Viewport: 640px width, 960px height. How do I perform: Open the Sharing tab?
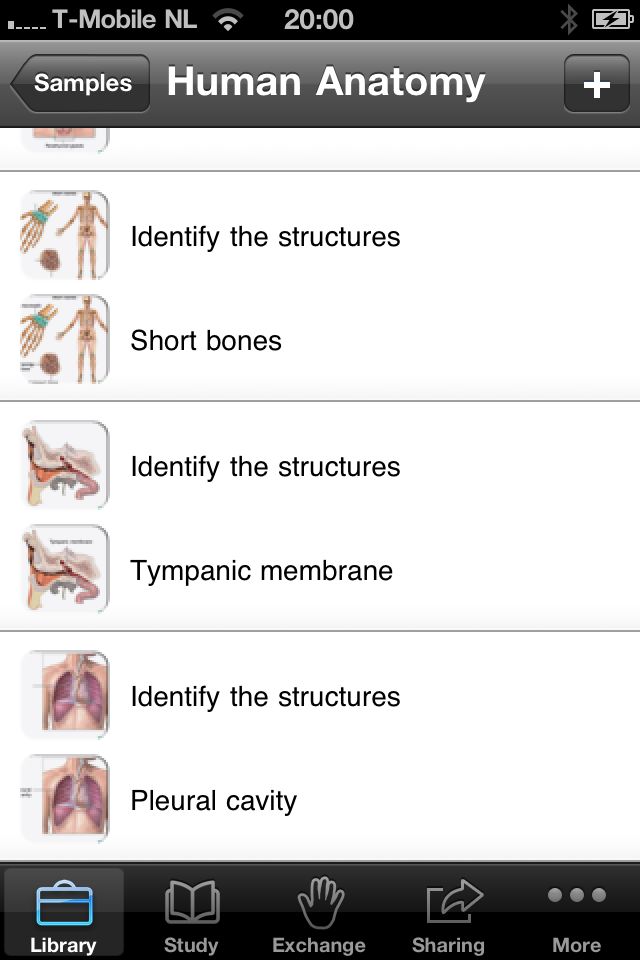[447, 913]
